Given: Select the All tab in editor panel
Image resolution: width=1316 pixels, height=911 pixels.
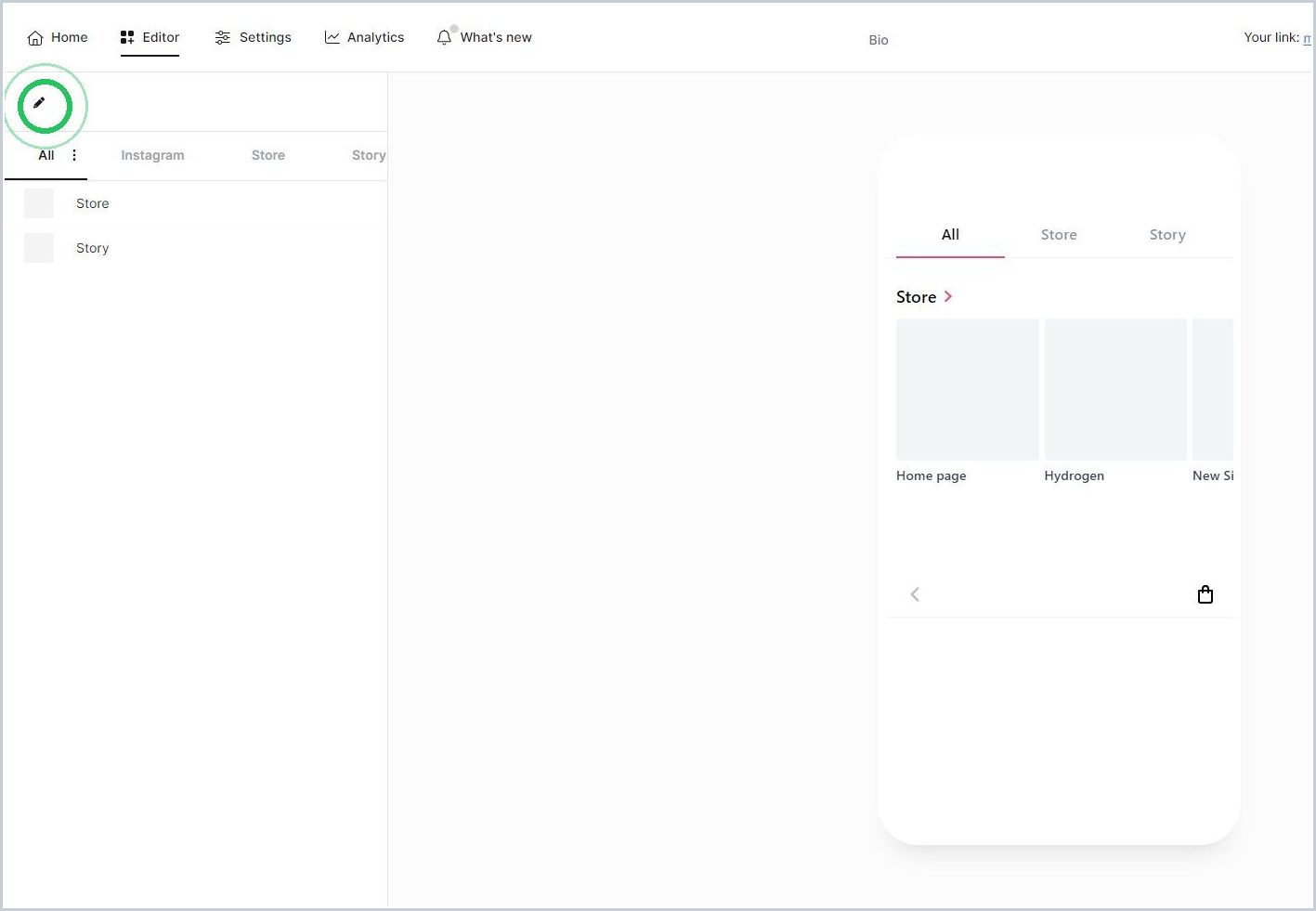Looking at the screenshot, I should pyautogui.click(x=46, y=155).
